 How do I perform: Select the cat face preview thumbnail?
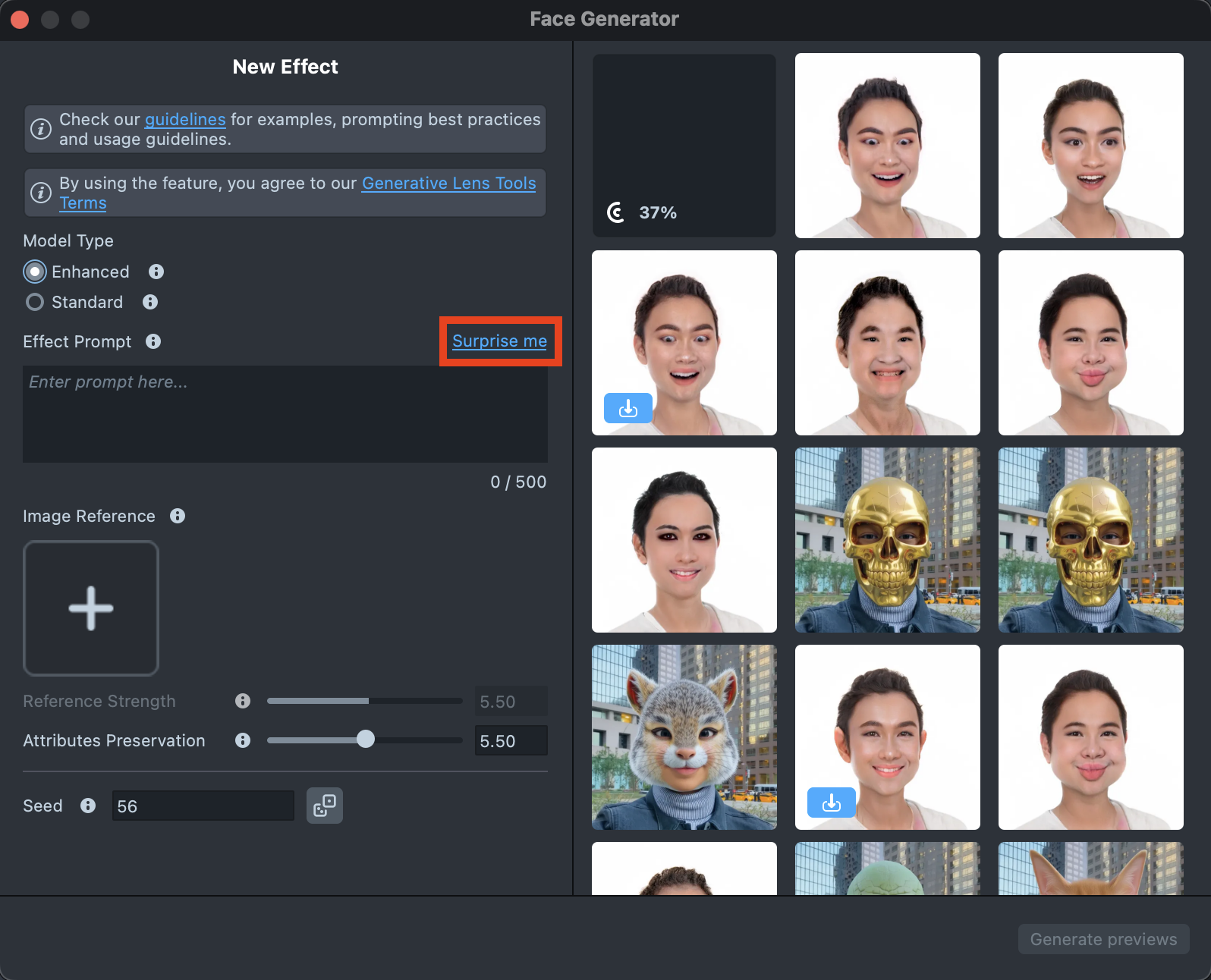(x=684, y=737)
